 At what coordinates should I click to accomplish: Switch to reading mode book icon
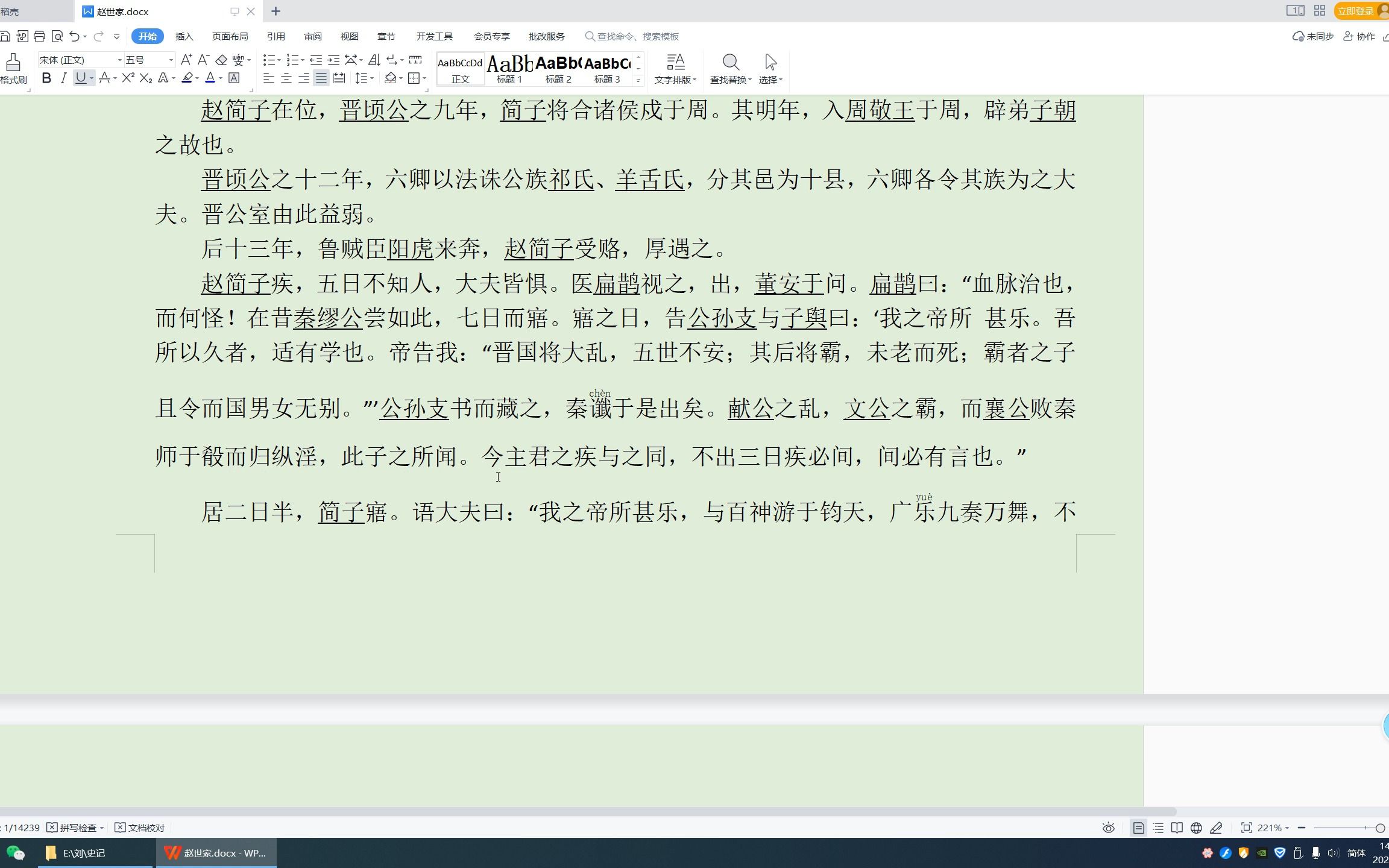tap(1177, 828)
